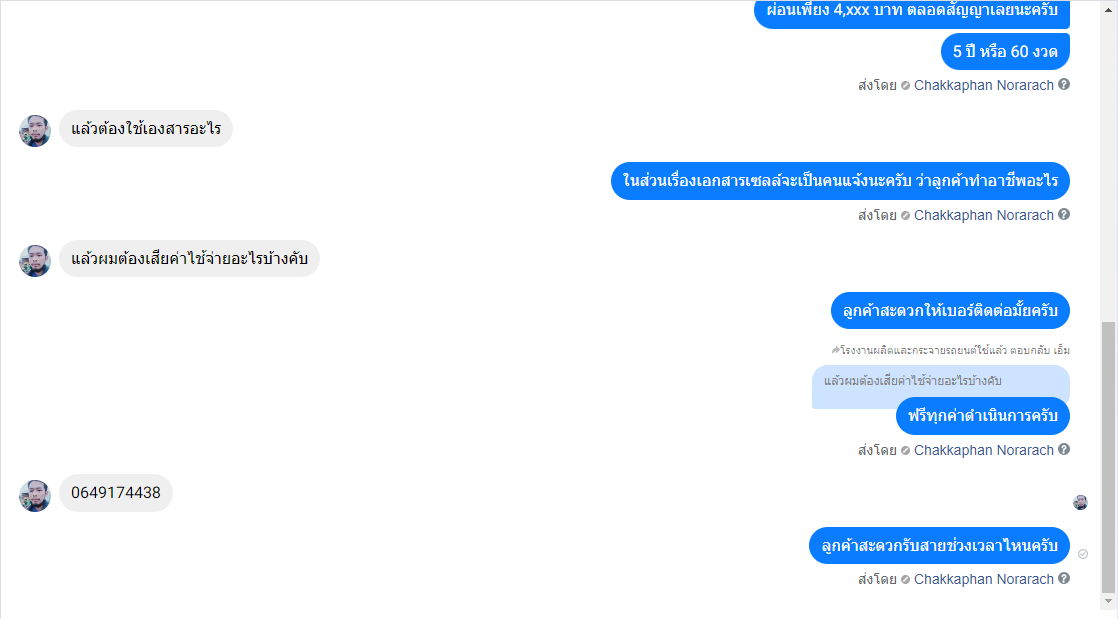Click delivered checkmark icon beside last blue message
This screenshot has height=619, width=1118.
(1083, 554)
